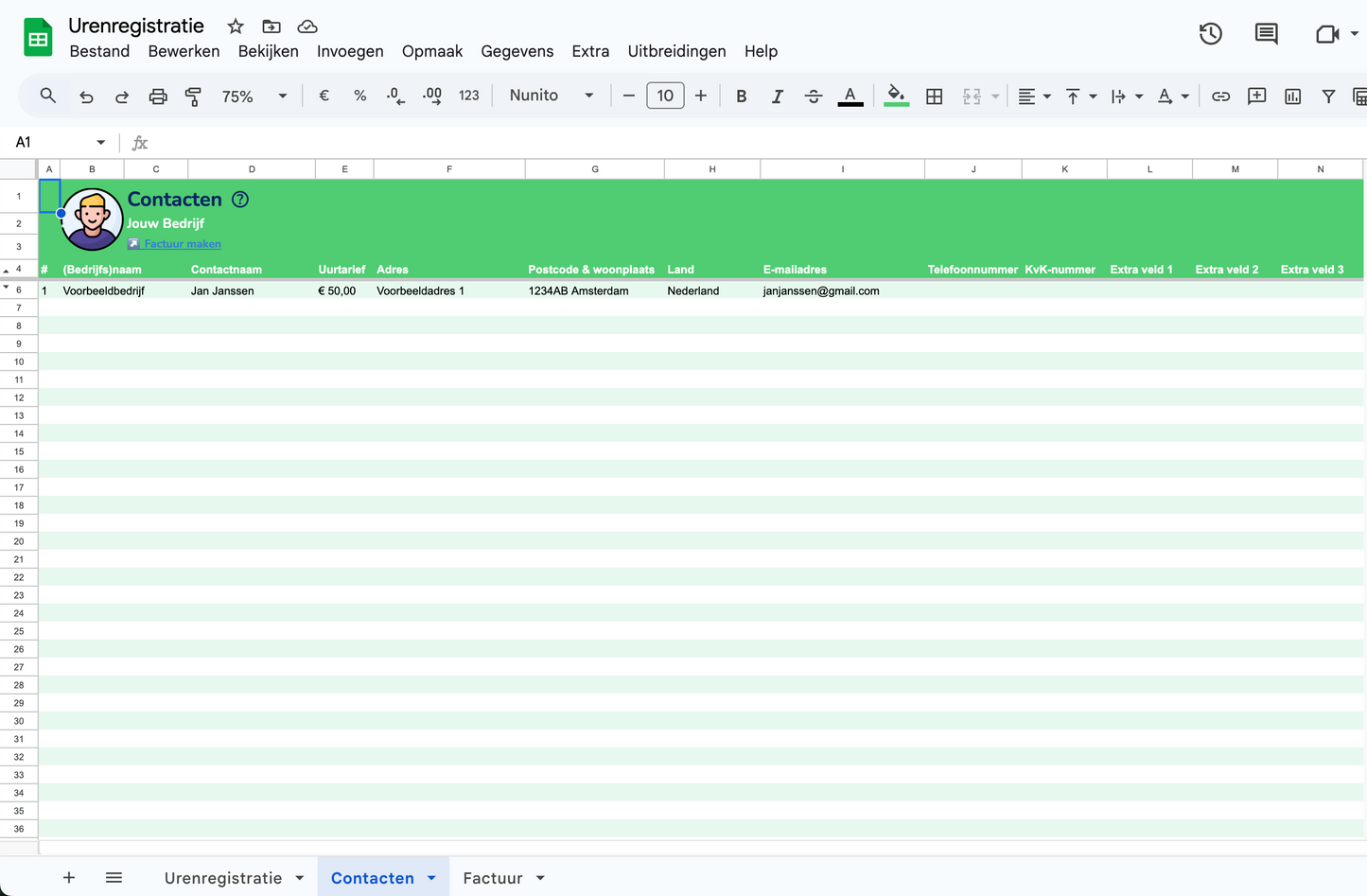The width and height of the screenshot is (1367, 896).
Task: Switch to the Factuur sheet tab
Action: (492, 878)
